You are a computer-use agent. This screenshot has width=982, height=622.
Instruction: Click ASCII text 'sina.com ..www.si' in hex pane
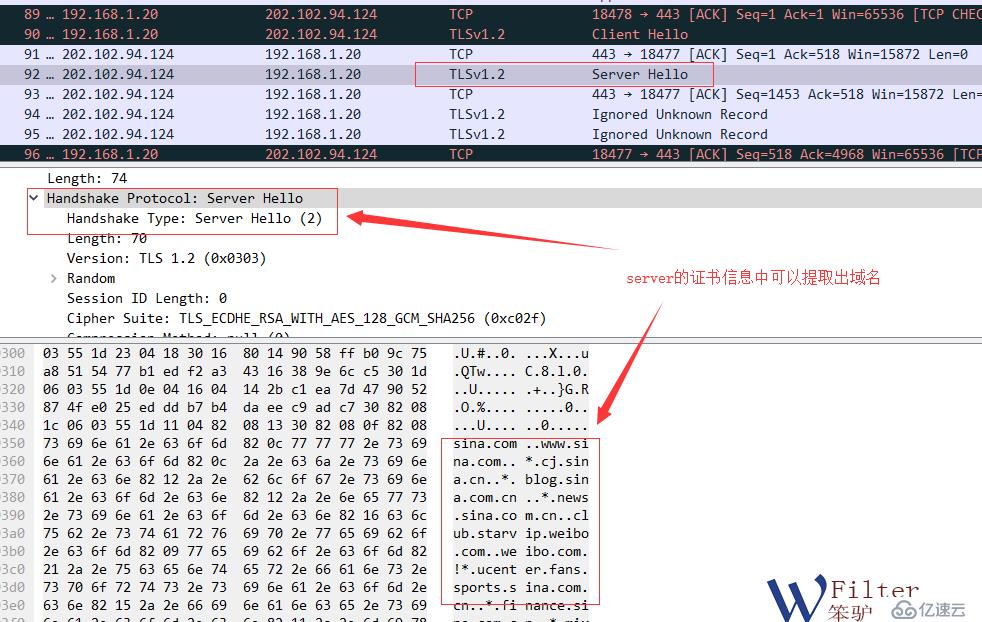click(x=521, y=443)
